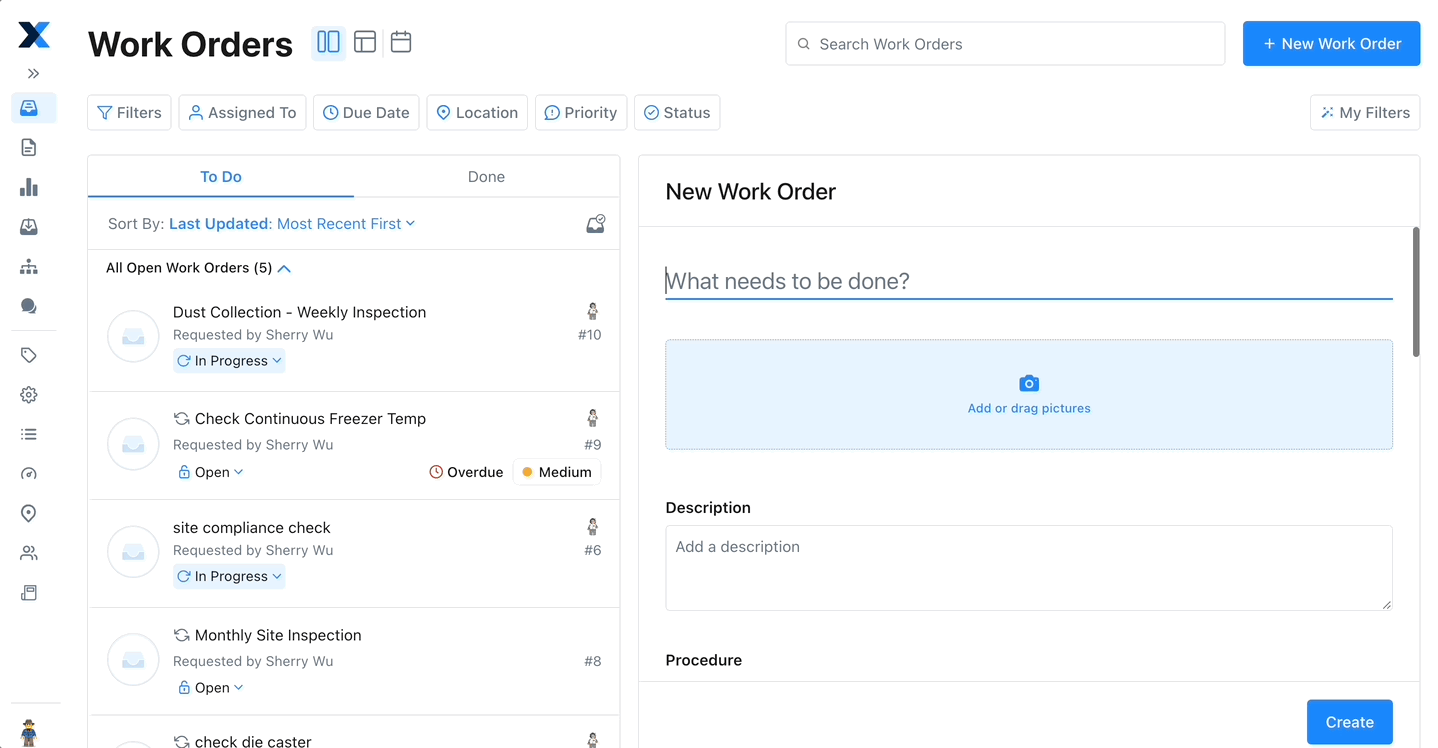Click the New Work Order form scrollbar
The height and width of the screenshot is (748, 1438).
point(1416,292)
